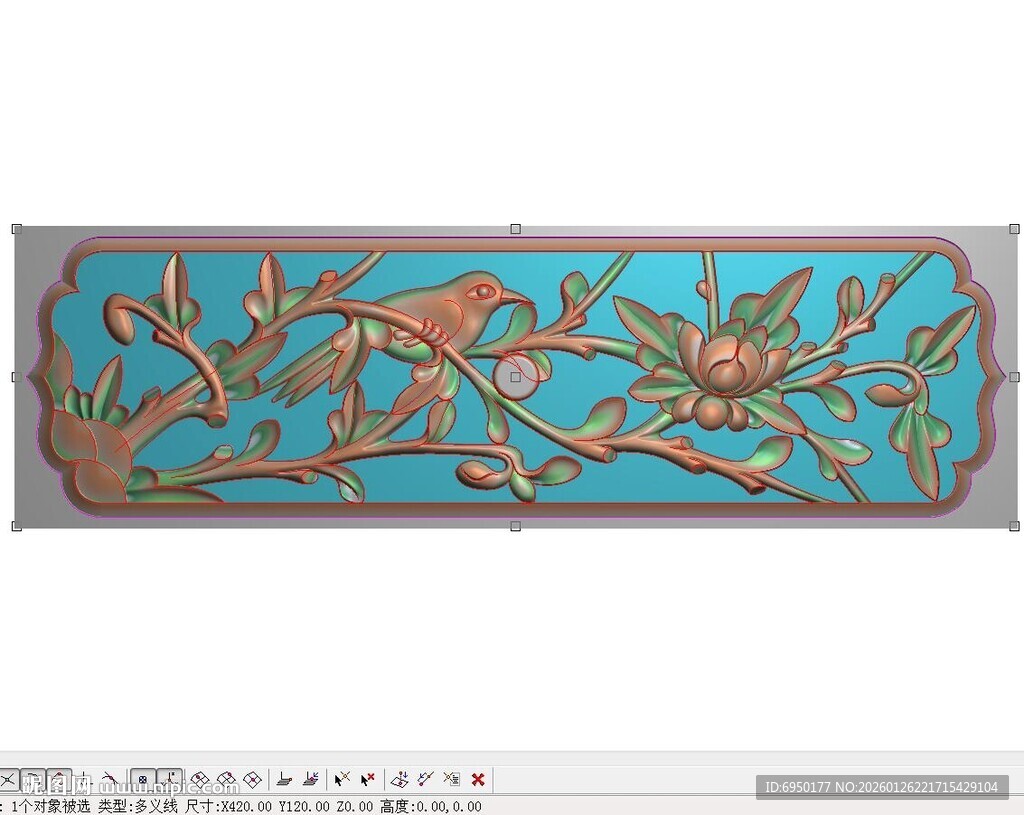Toggle the pressed crosshair point snap button
This screenshot has width=1024, height=815.
[x=170, y=779]
